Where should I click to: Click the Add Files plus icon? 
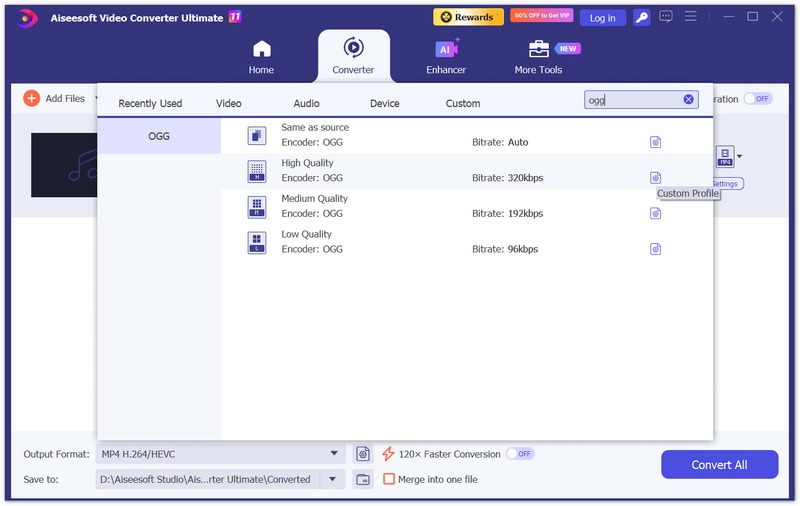(31, 98)
